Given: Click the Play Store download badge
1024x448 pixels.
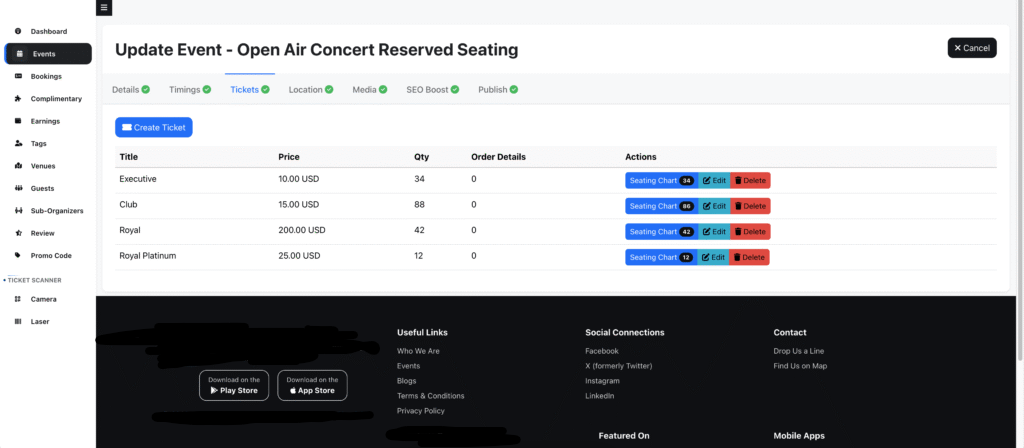Looking at the screenshot, I should [x=234, y=385].
